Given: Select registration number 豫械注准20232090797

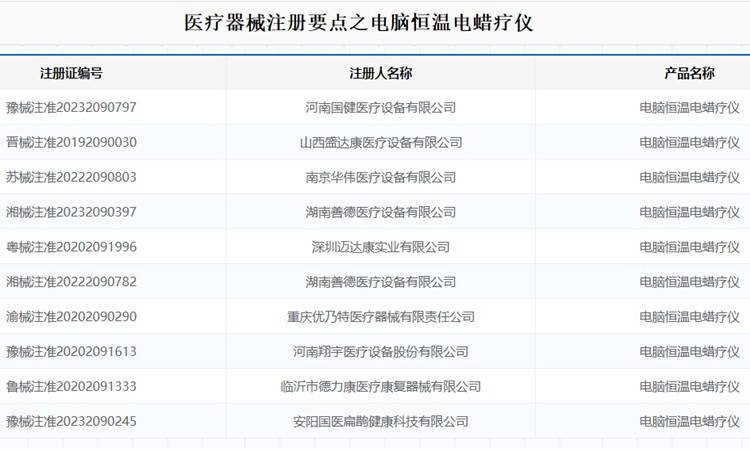Looking at the screenshot, I should [x=71, y=107].
